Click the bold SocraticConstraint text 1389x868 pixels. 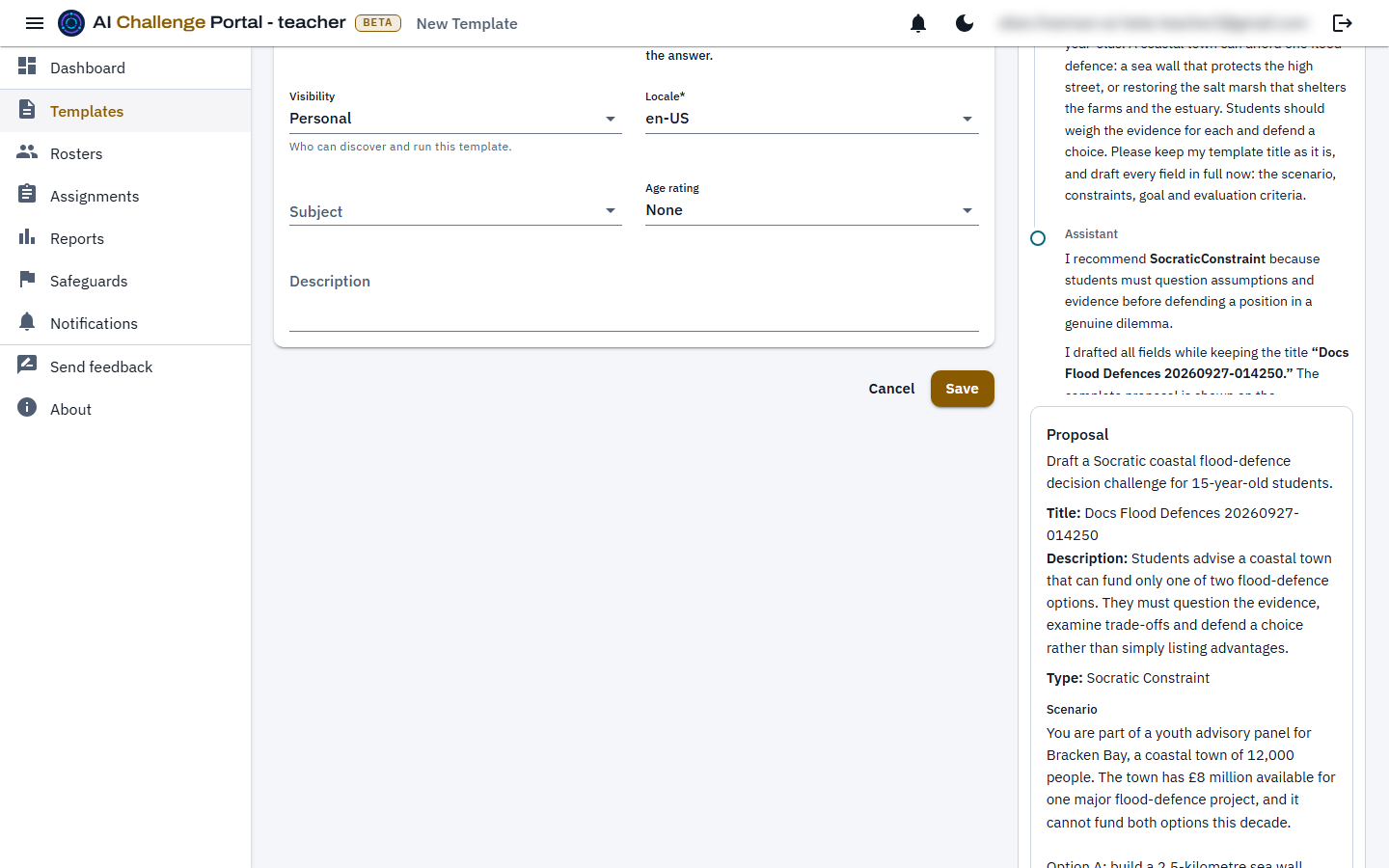click(1208, 258)
